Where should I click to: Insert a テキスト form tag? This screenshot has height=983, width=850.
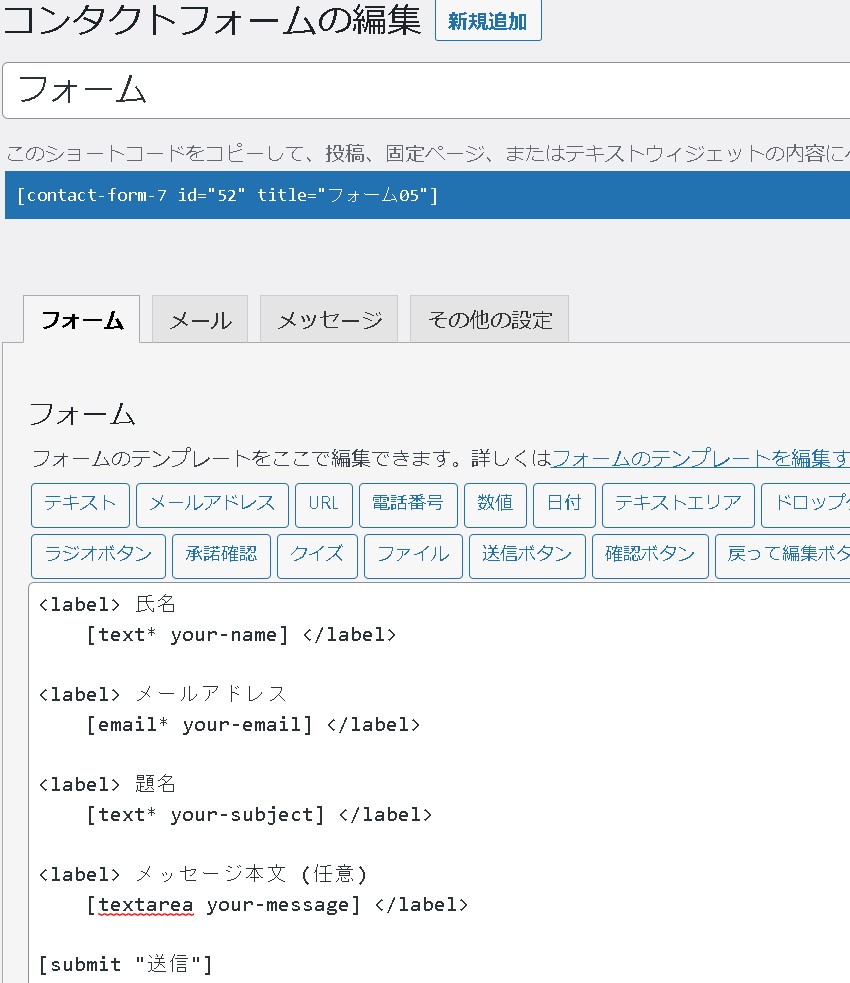tap(80, 504)
